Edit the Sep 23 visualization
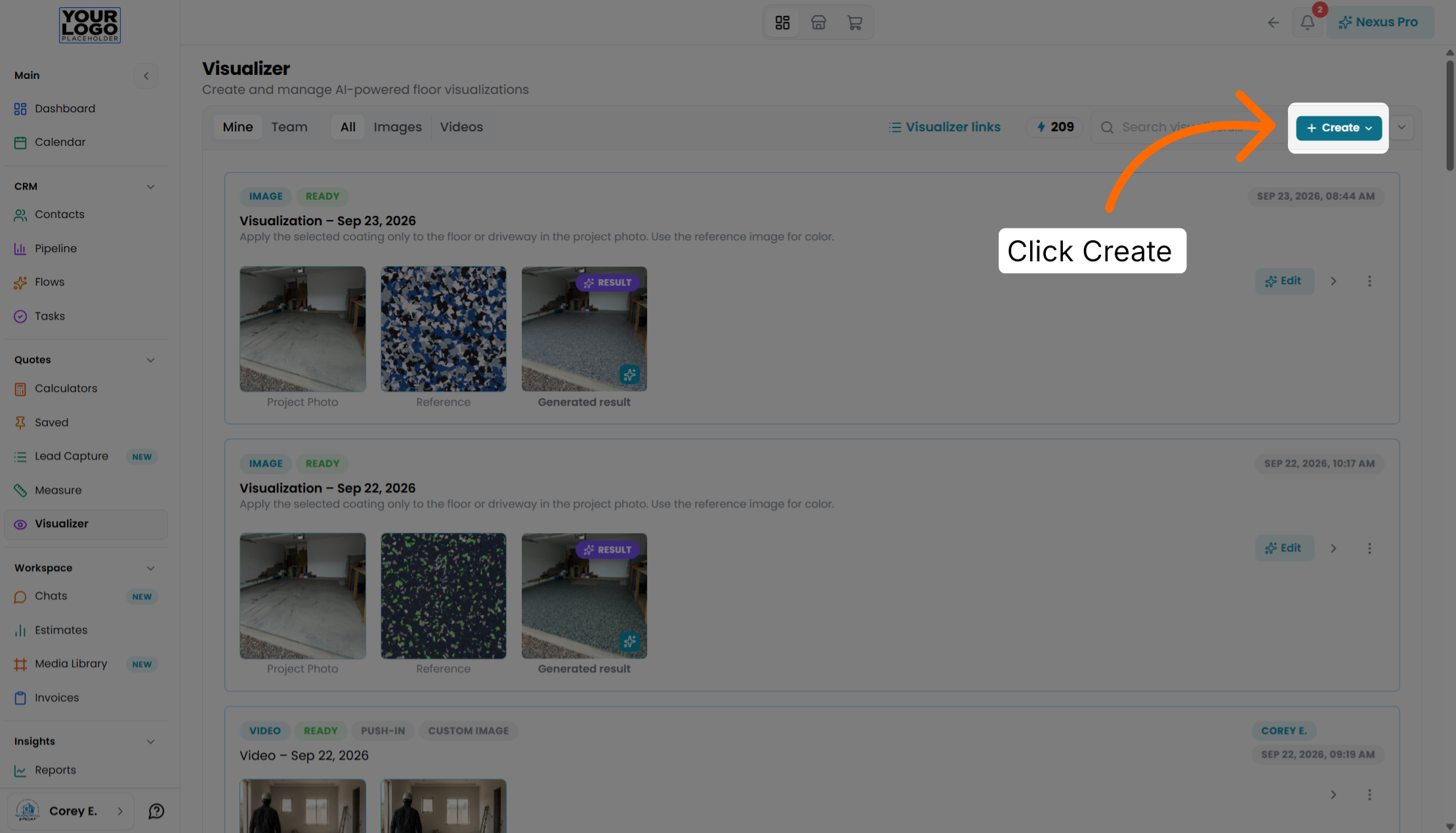Viewport: 1456px width, 833px height. (x=1284, y=281)
